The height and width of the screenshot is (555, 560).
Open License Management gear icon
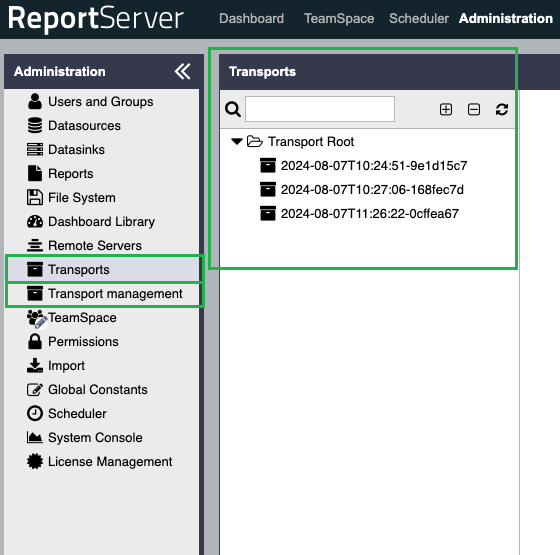pyautogui.click(x=35, y=461)
